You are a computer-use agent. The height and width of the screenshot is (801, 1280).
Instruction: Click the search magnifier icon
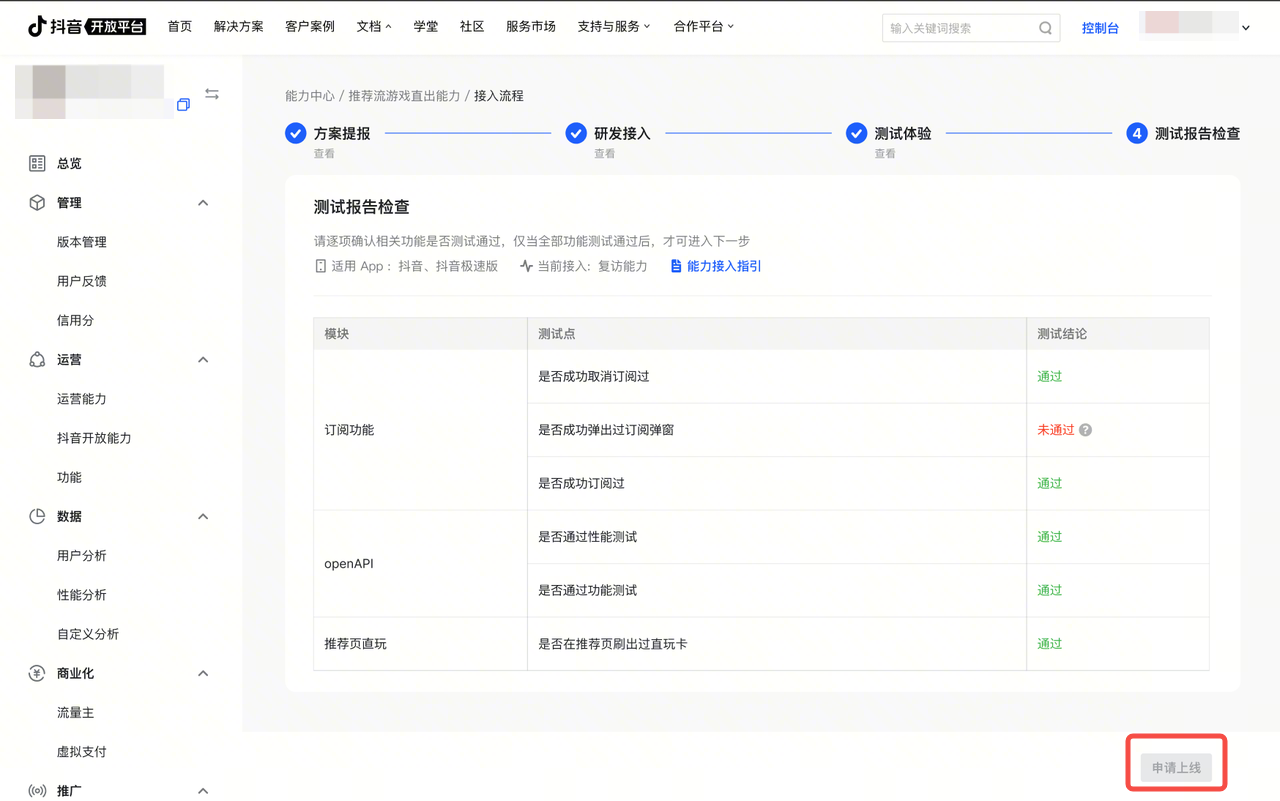pyautogui.click(x=1045, y=28)
